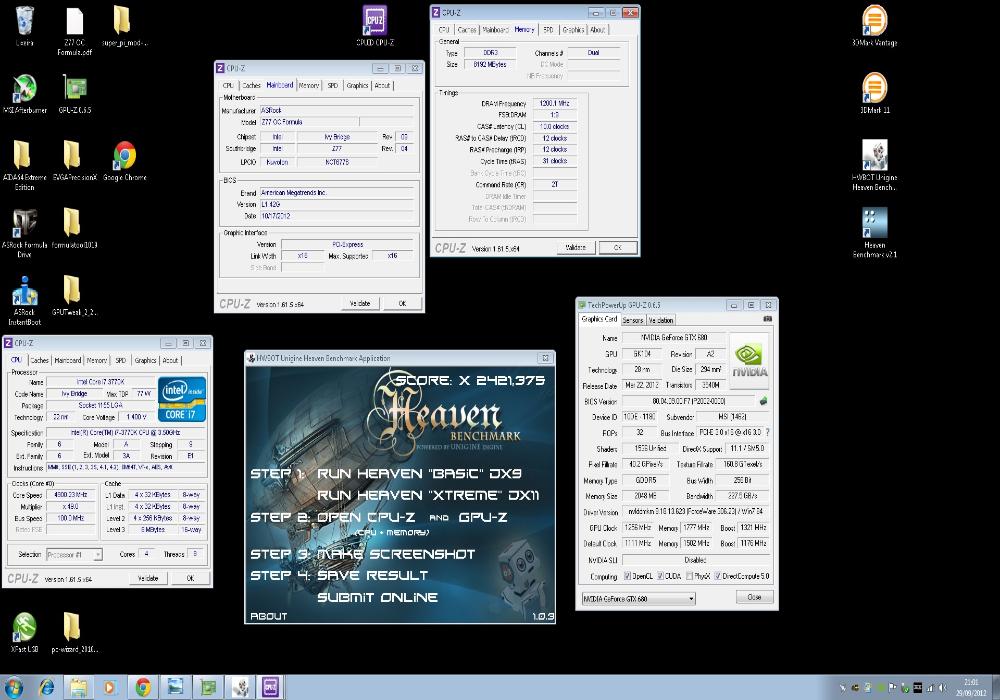Click the Heaven score text X 2421,375
This screenshot has height=700, width=1000.
click(x=470, y=381)
